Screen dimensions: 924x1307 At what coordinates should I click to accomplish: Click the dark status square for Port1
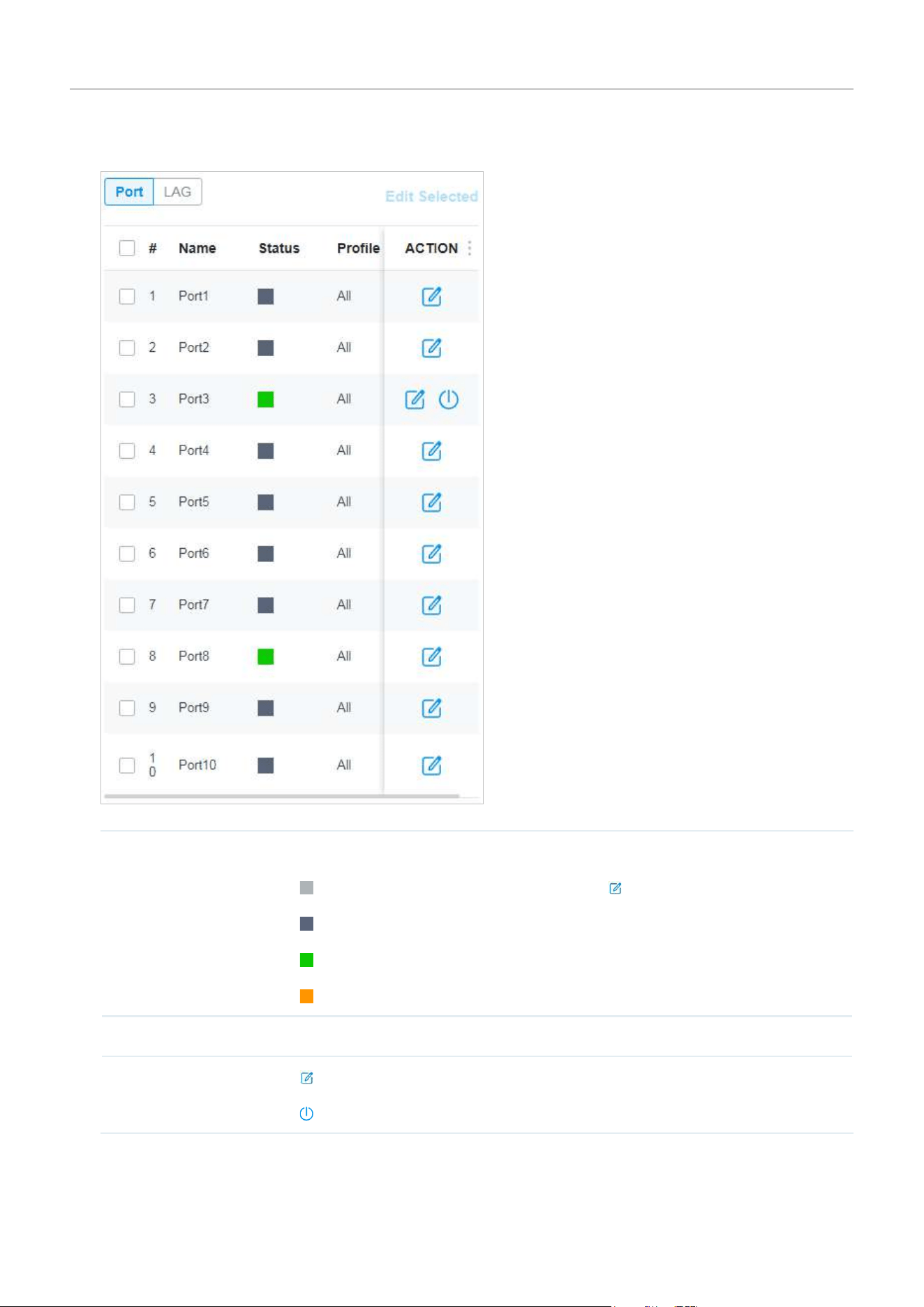point(266,296)
